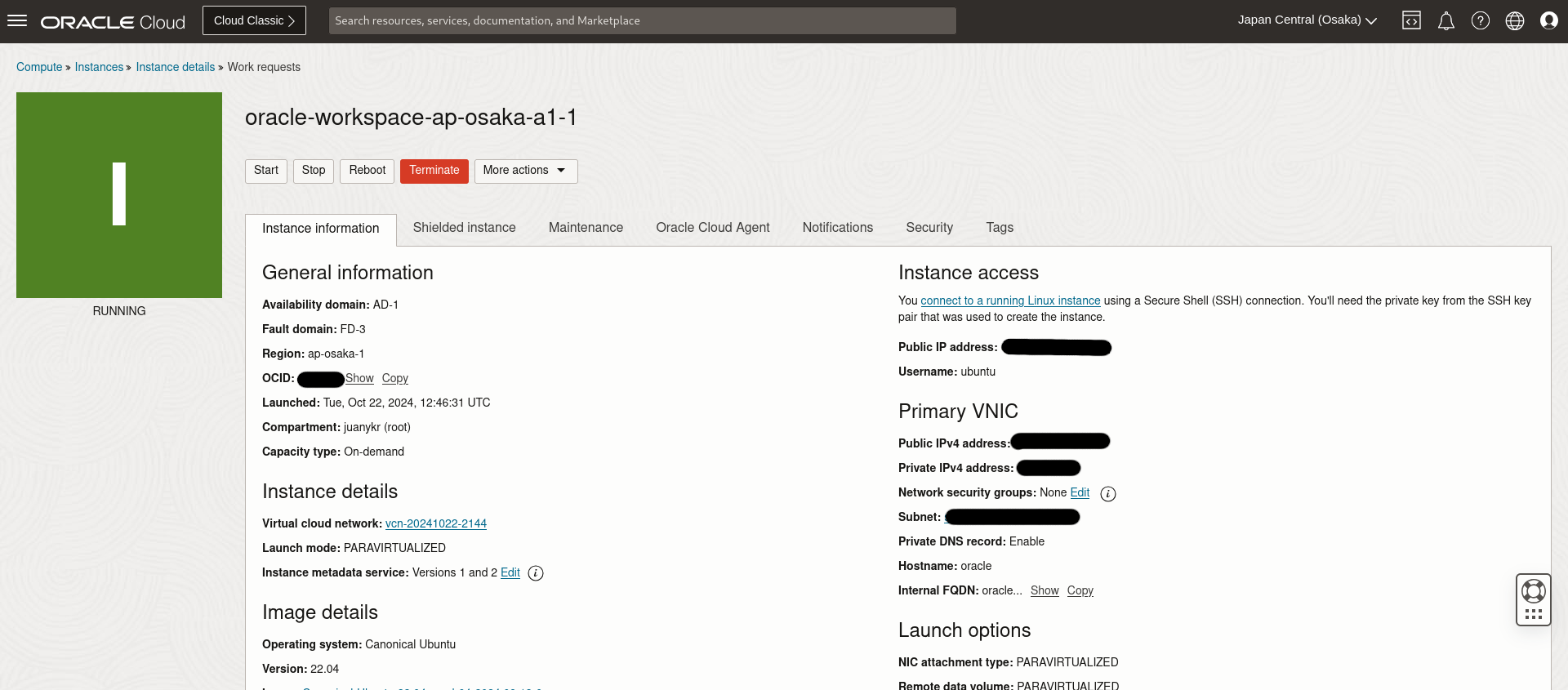Switch to the Instance information tab

(x=321, y=229)
